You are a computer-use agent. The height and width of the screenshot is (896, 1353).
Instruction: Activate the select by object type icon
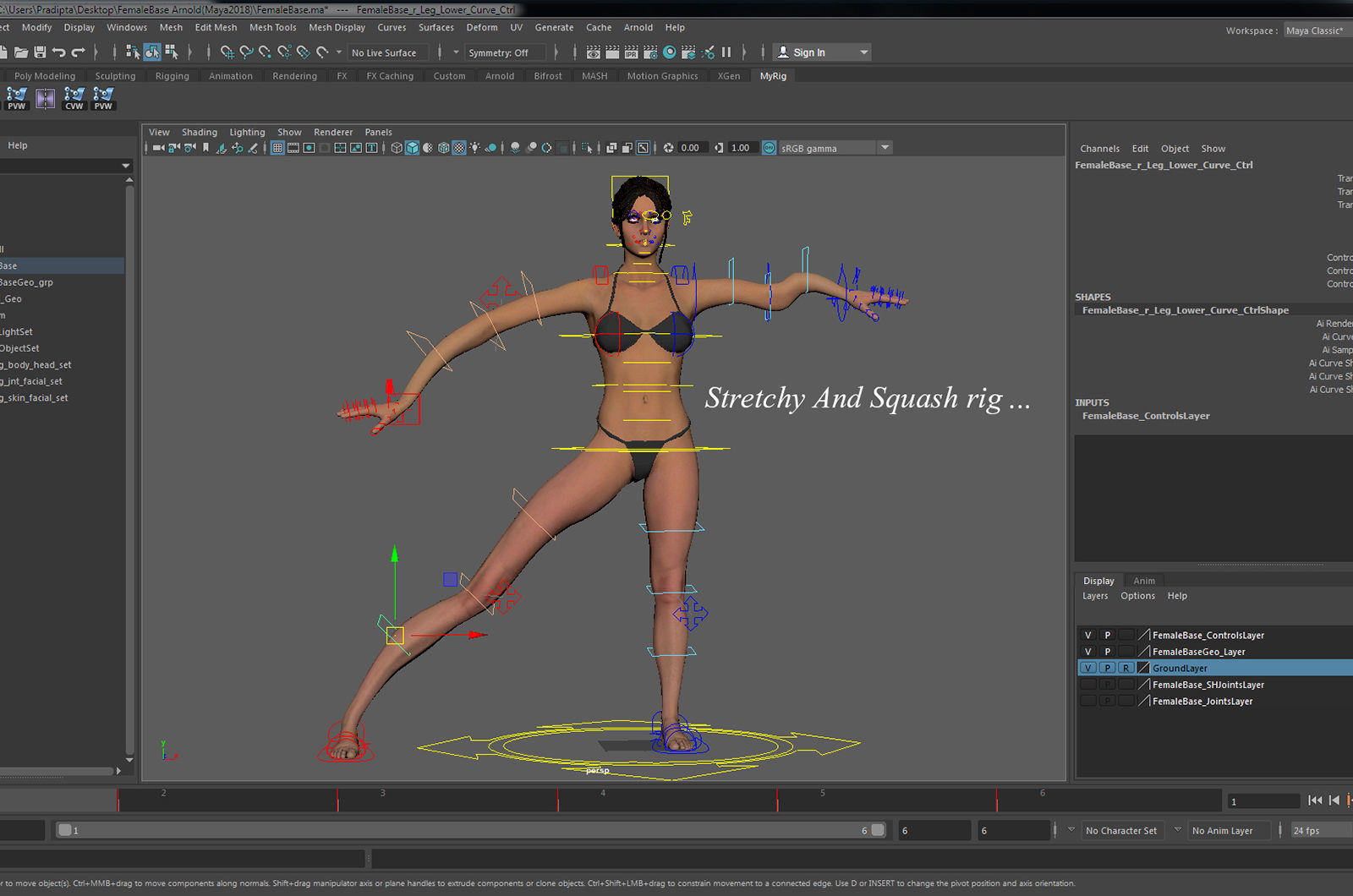tap(152, 52)
